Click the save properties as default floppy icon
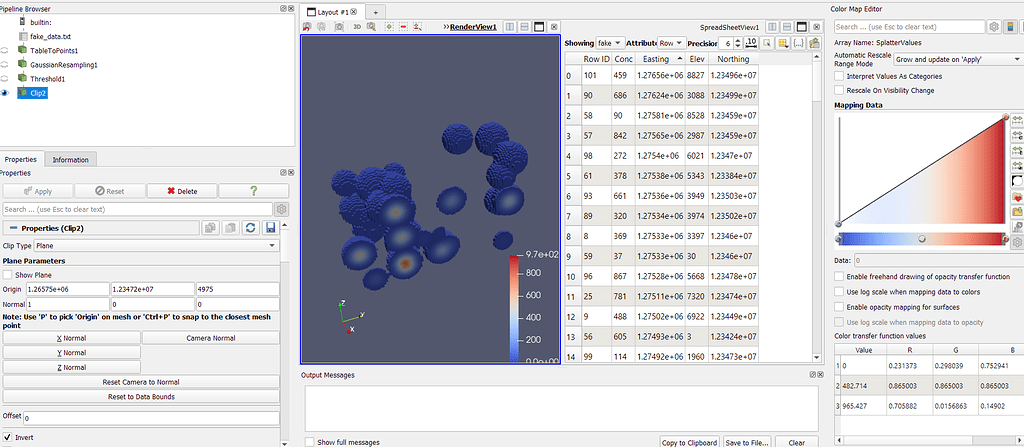Image resolution: width=1024 pixels, height=447 pixels. click(270, 227)
